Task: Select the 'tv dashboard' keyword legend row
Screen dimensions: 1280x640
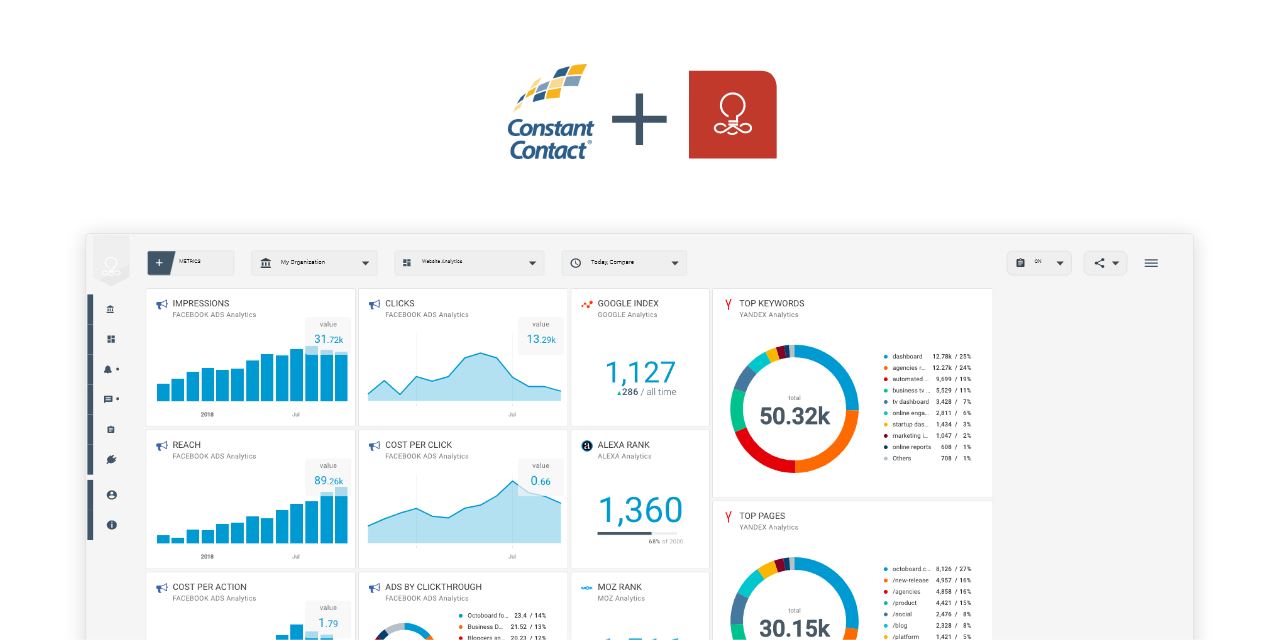Action: 927,401
